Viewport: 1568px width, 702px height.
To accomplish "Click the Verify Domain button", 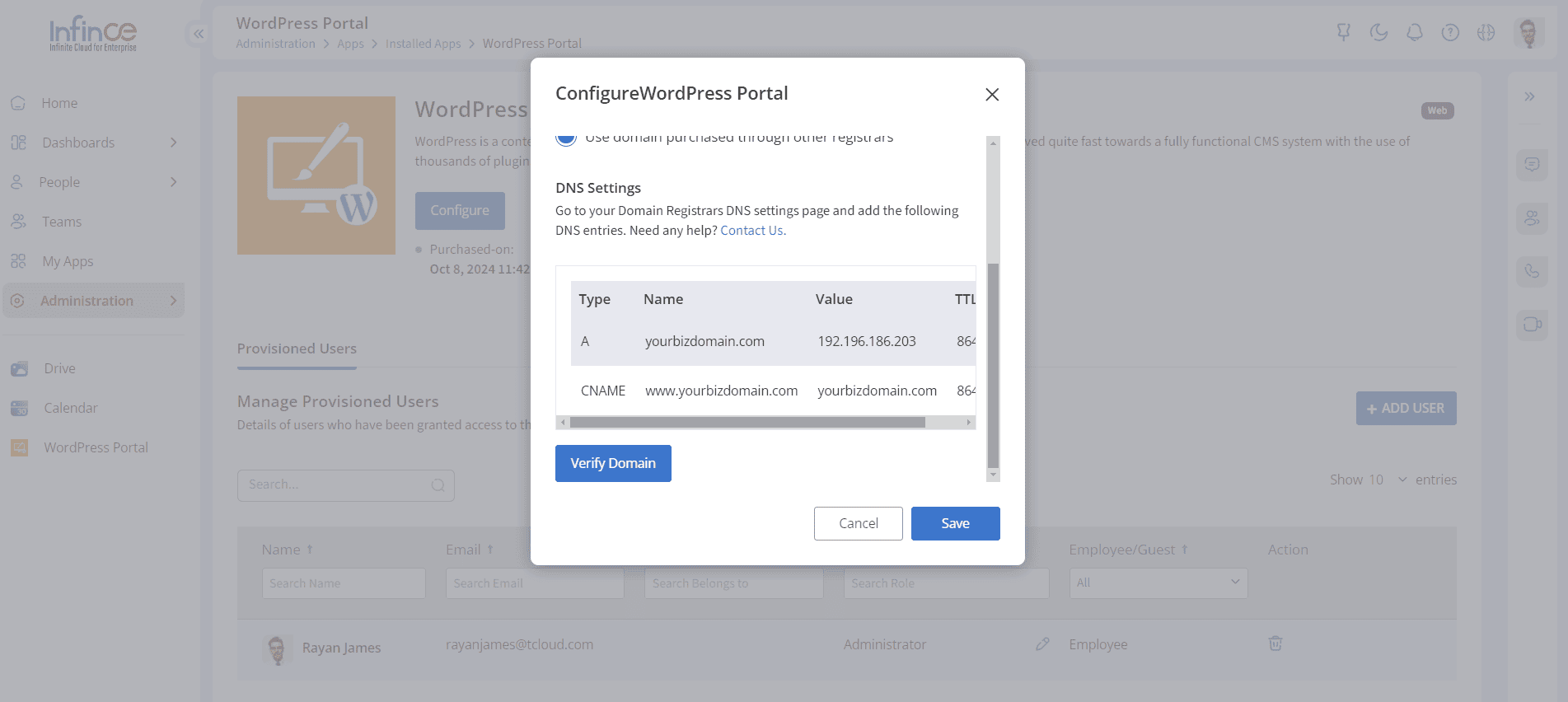I will (x=613, y=463).
